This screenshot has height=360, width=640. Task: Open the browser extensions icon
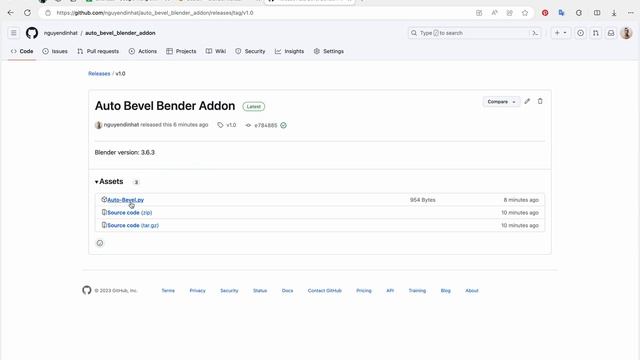(579, 13)
